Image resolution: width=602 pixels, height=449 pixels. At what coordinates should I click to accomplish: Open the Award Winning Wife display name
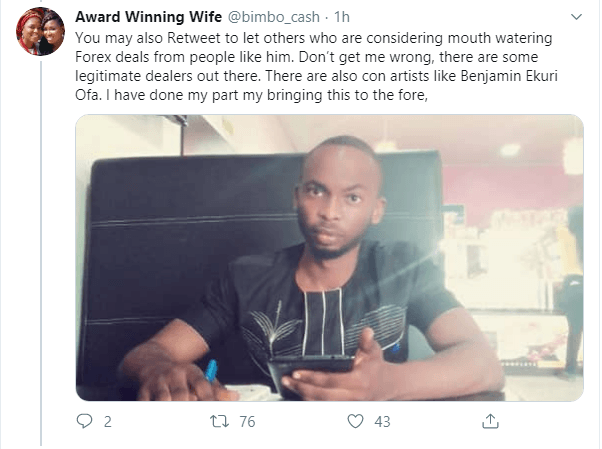148,17
